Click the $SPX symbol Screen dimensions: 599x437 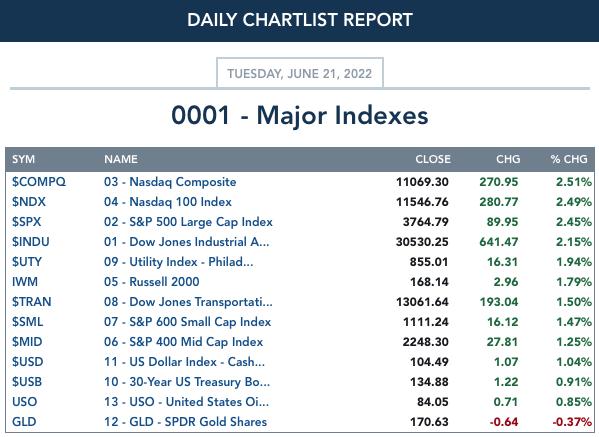coord(26,222)
